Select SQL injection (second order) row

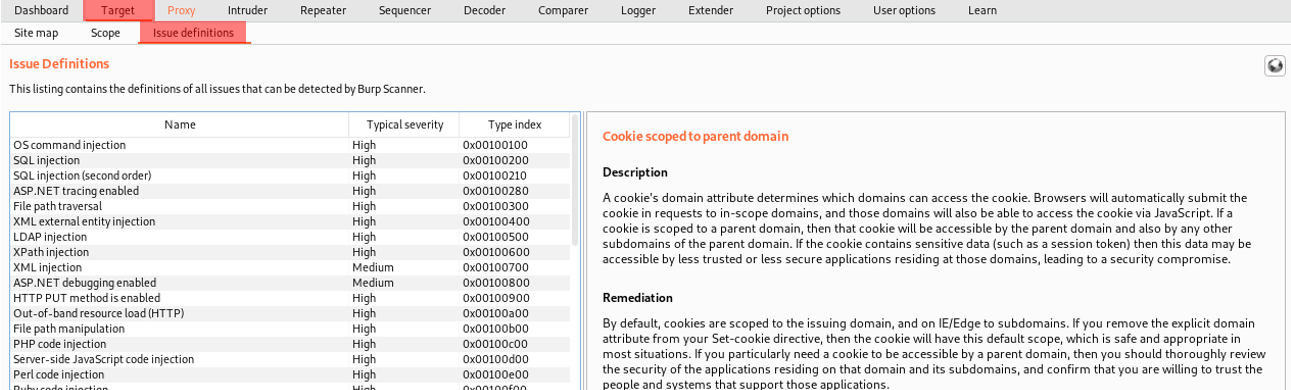[x=290, y=176]
